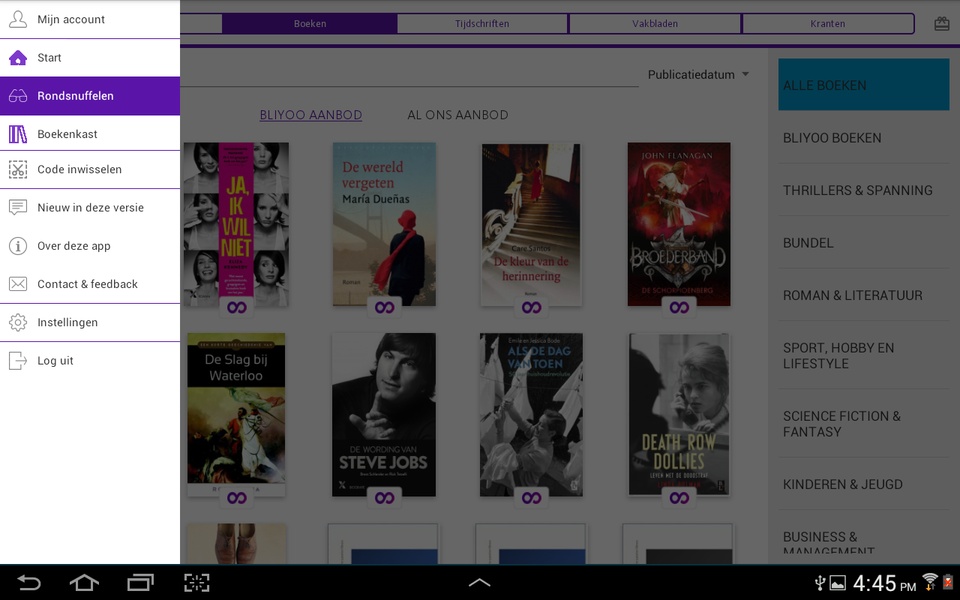Screen dimensions: 960x600
Task: Select the Rondsnuffelen glasses icon
Action: click(18, 96)
